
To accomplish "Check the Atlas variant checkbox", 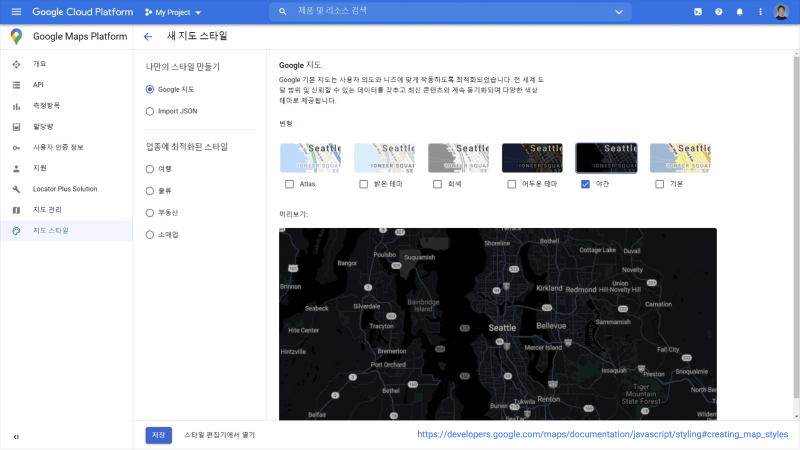I will click(x=290, y=184).
